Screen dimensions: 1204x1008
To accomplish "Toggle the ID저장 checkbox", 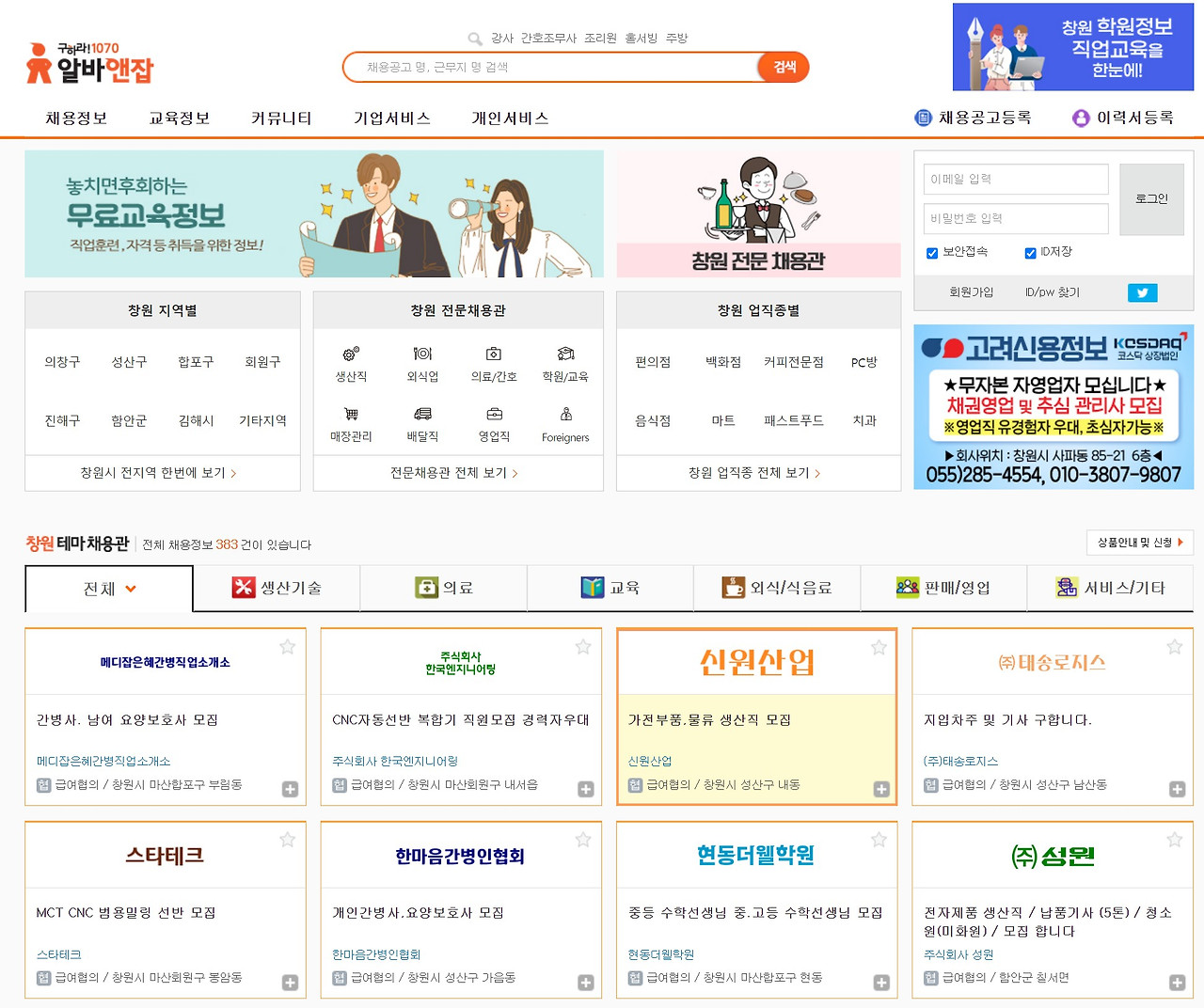I will tap(1030, 253).
